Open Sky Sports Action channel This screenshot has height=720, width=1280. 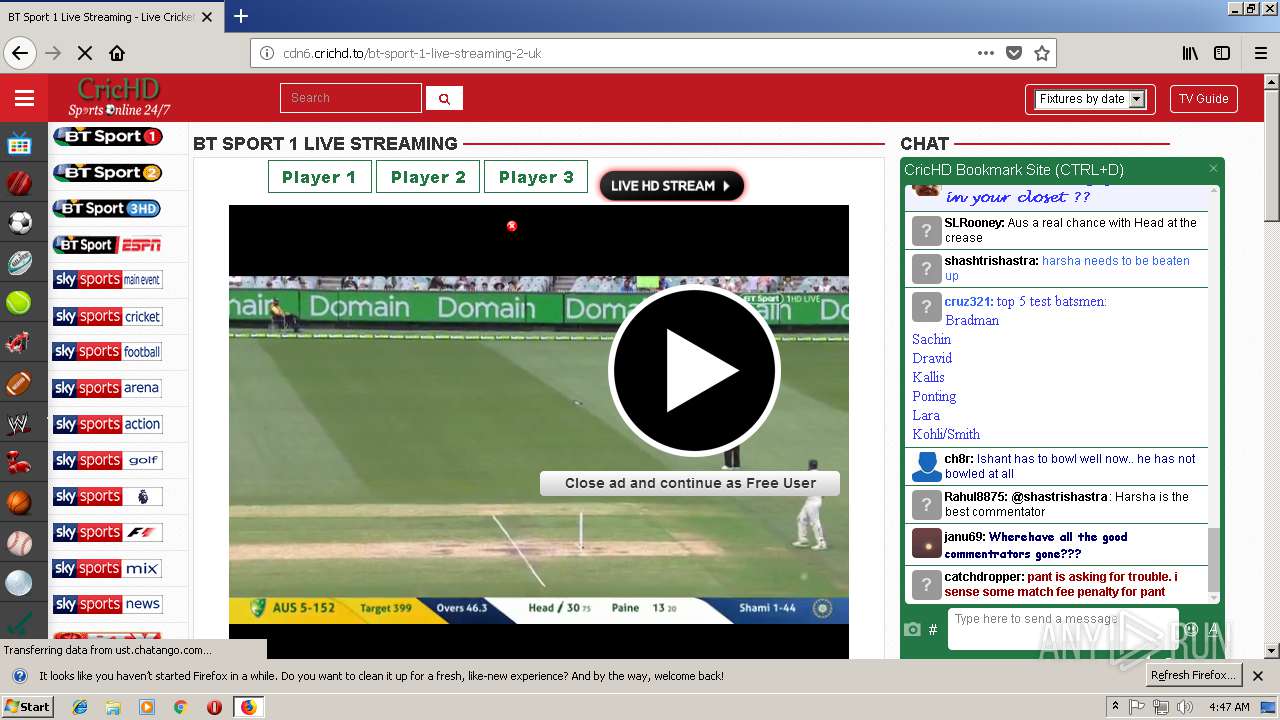[x=107, y=424]
